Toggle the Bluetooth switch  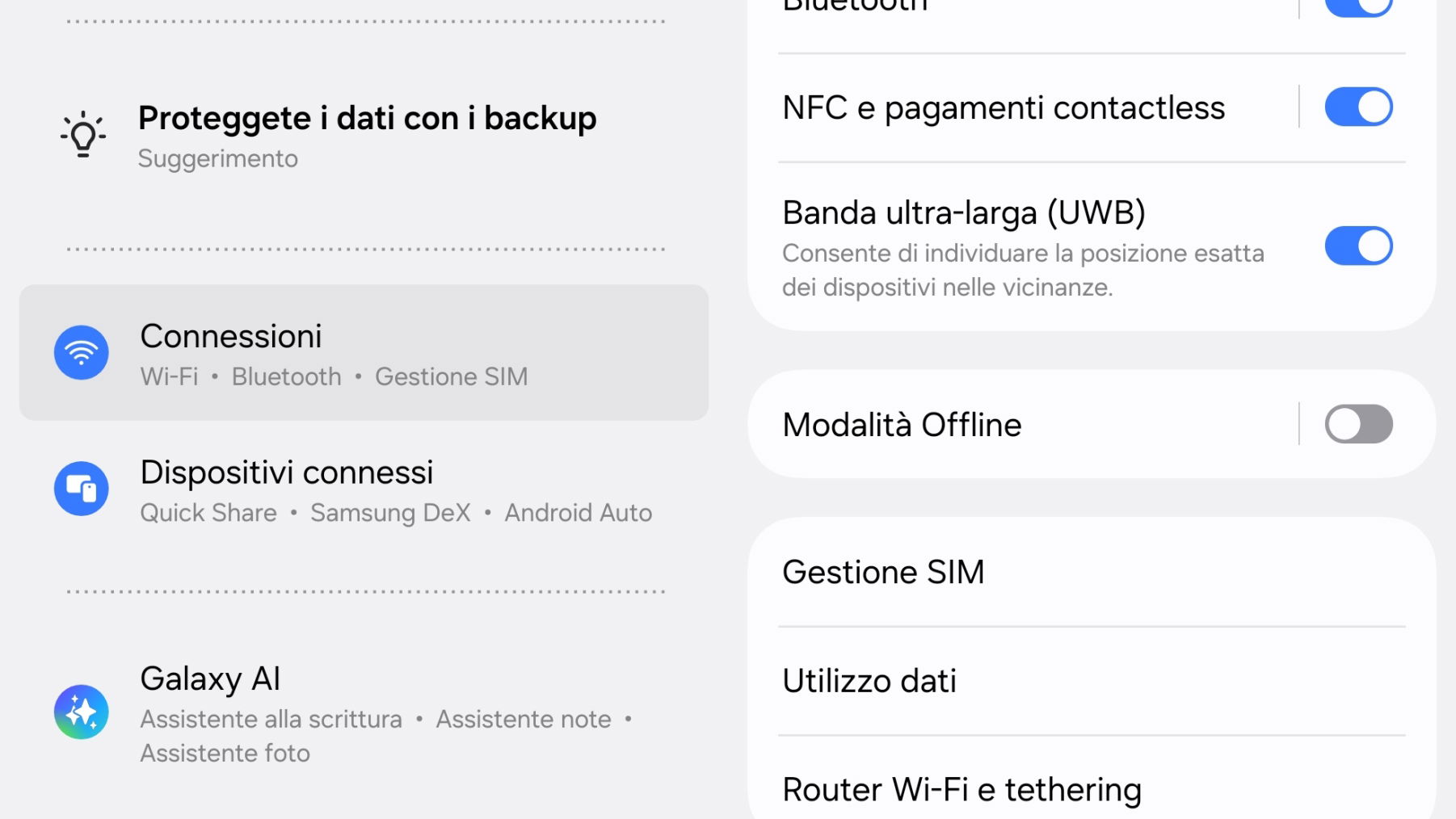[x=1358, y=6]
